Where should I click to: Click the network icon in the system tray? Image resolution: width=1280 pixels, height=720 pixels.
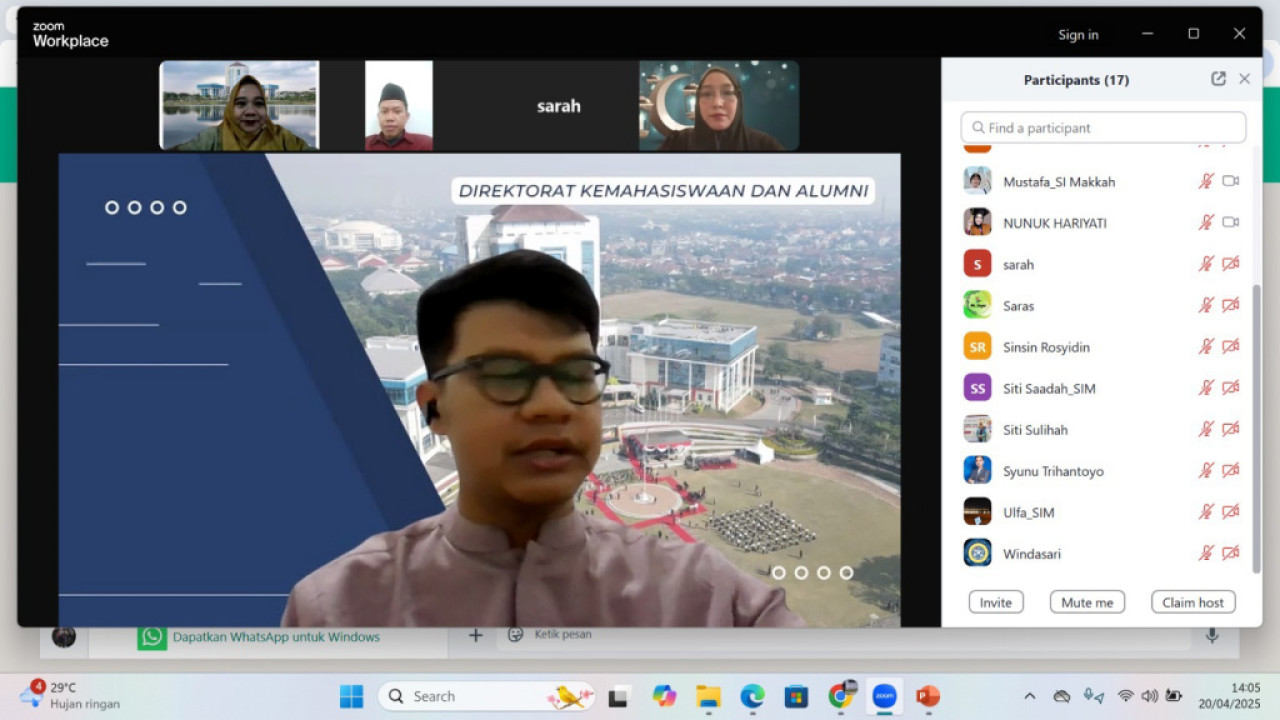1125,695
